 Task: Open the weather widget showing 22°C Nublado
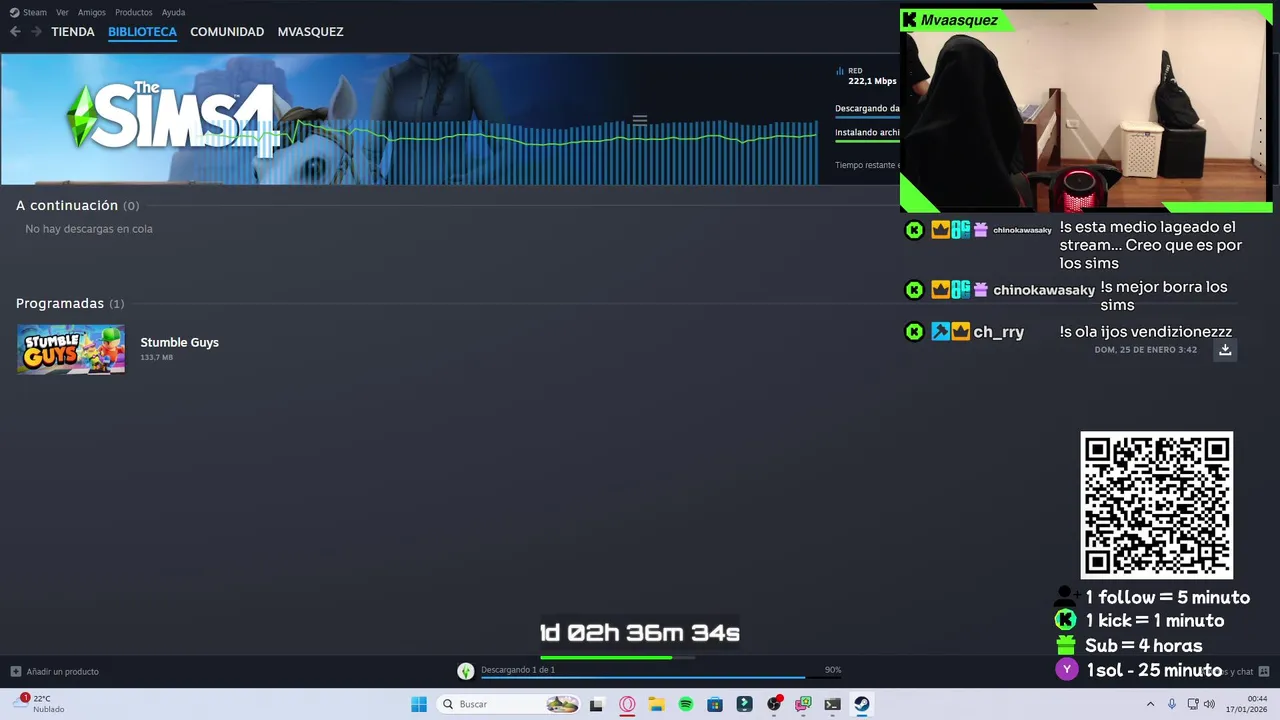(x=40, y=704)
